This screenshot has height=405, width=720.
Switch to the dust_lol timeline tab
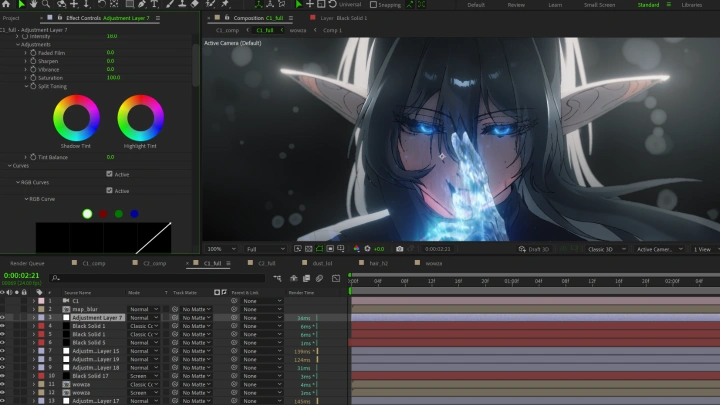322,264
